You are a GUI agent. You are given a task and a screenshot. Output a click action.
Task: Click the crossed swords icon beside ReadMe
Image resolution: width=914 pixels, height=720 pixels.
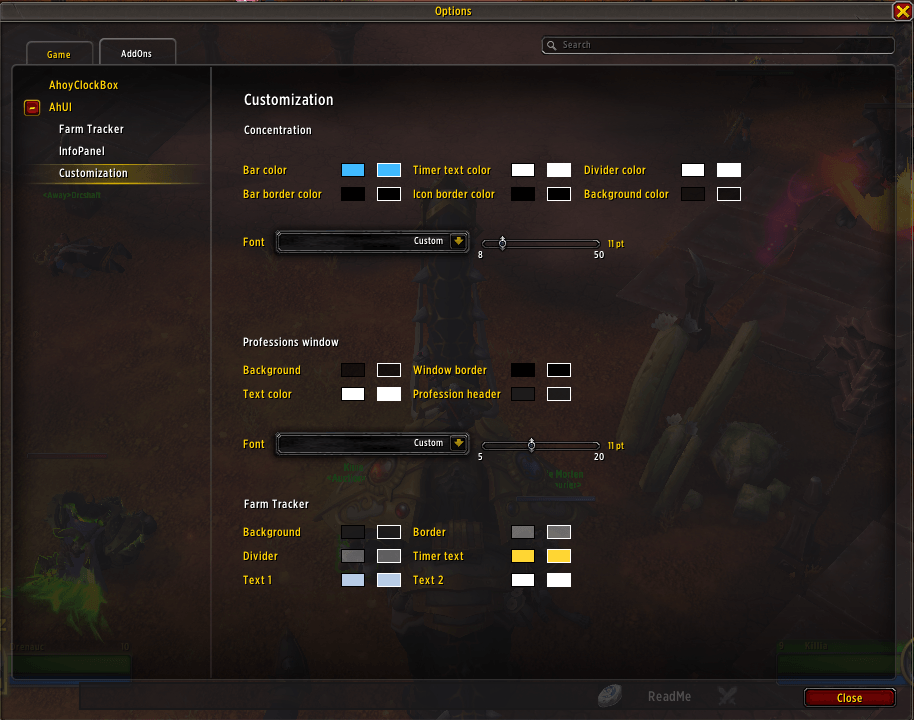click(727, 696)
